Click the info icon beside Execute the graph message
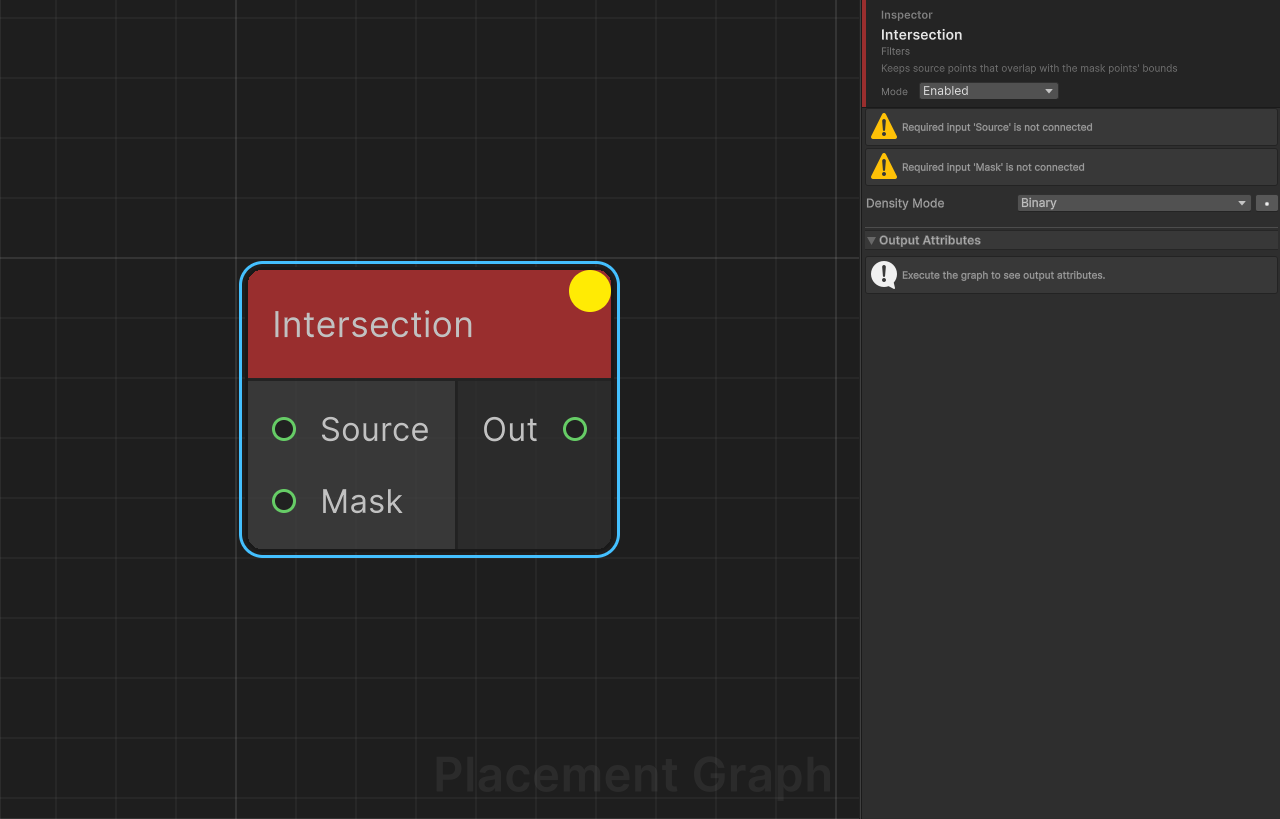 pyautogui.click(x=884, y=275)
